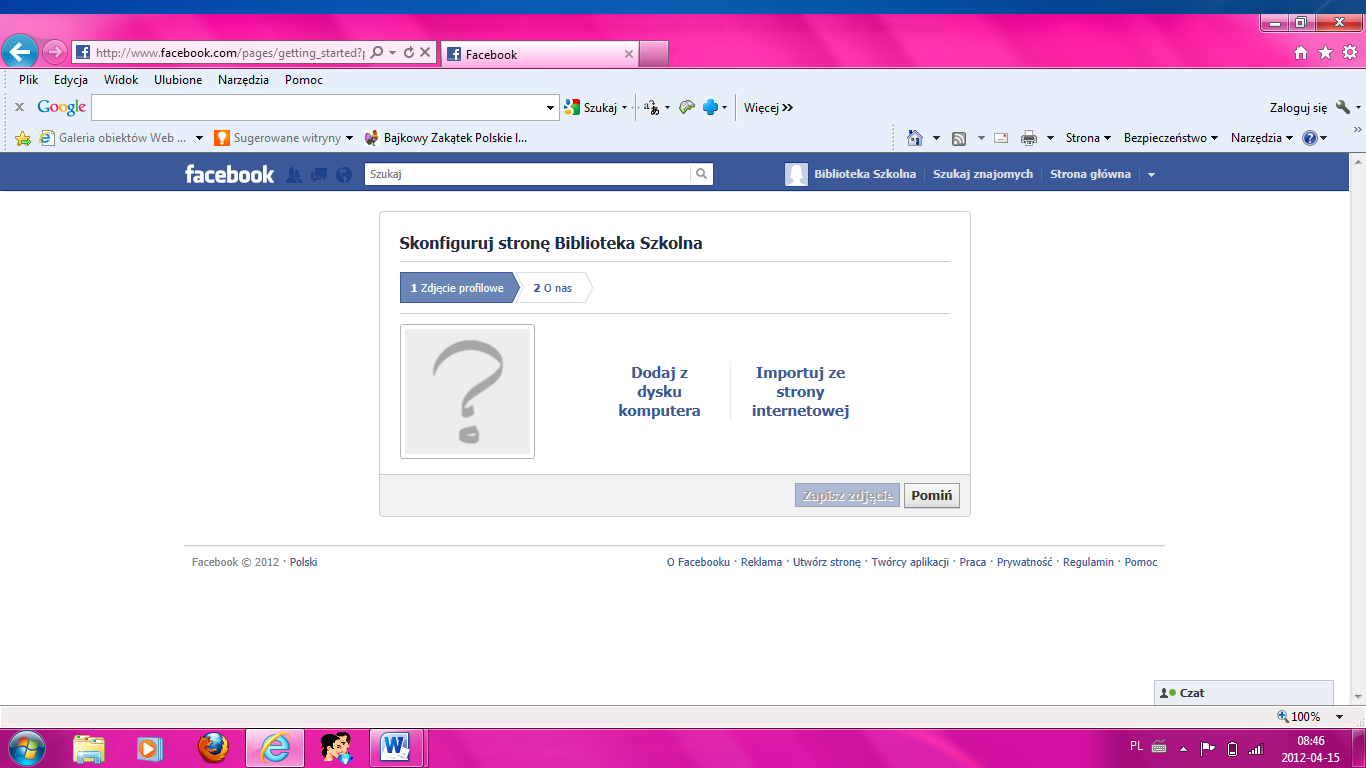Refresh the page using the reload icon
The height and width of the screenshot is (768, 1366).
[409, 52]
